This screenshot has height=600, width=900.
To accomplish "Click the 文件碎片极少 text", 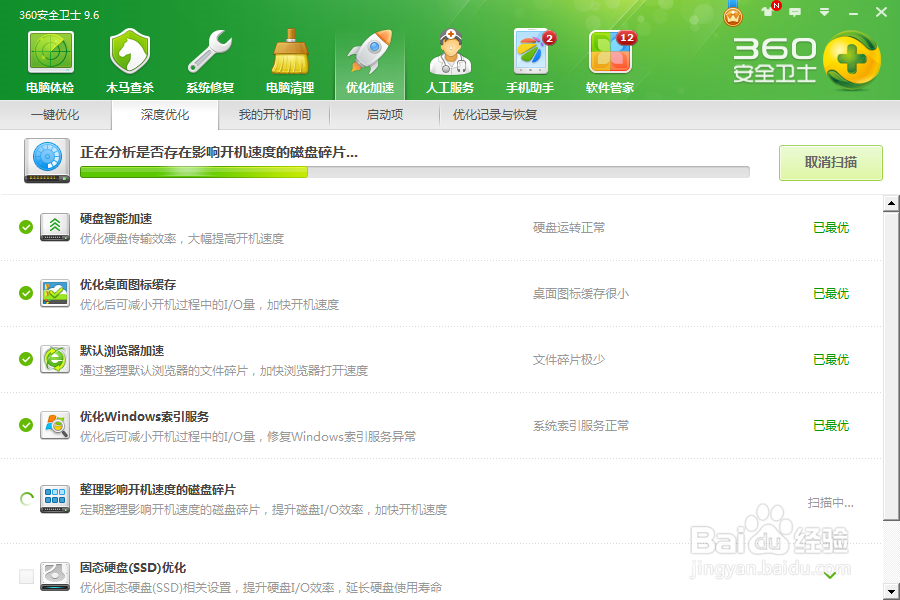I will pyautogui.click(x=569, y=359).
